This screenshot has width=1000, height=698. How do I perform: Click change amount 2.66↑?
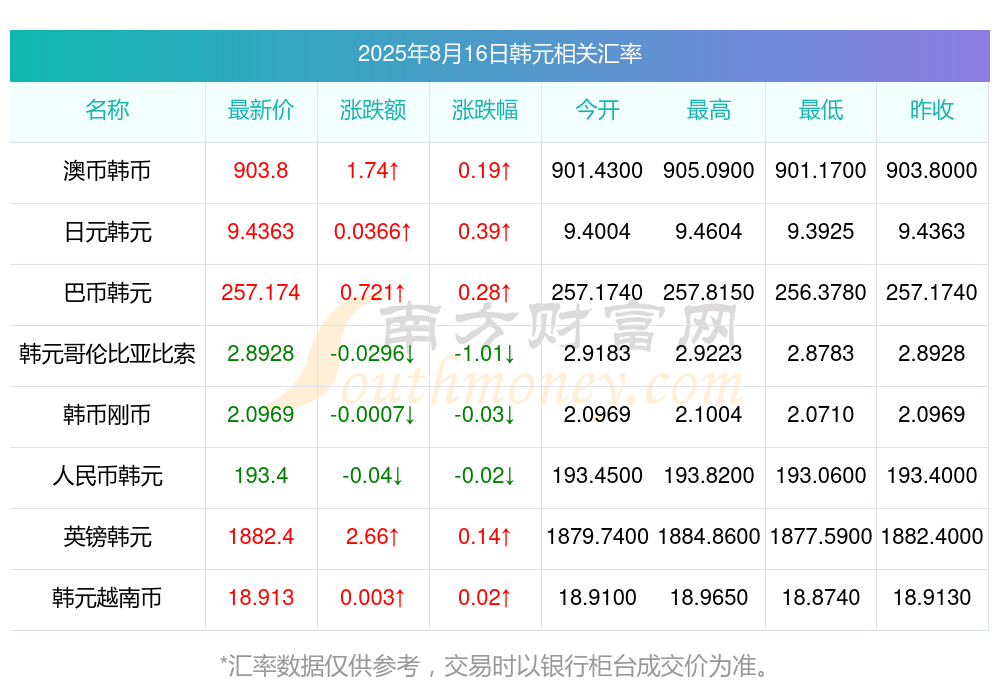[373, 536]
